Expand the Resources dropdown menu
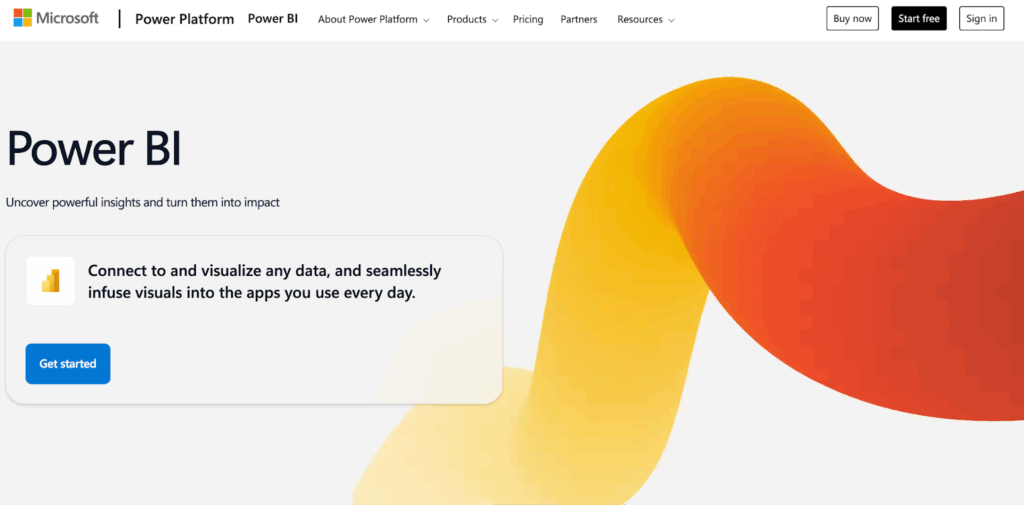Viewport: 1024px width, 505px height. point(645,19)
